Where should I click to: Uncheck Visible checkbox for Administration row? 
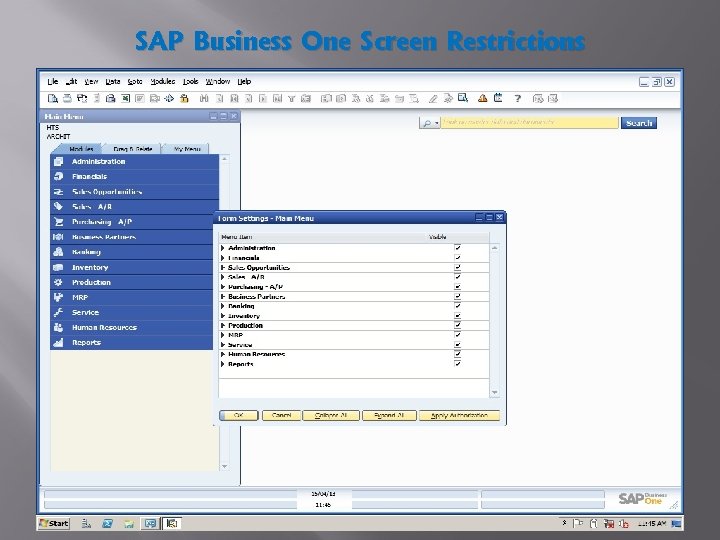[457, 248]
